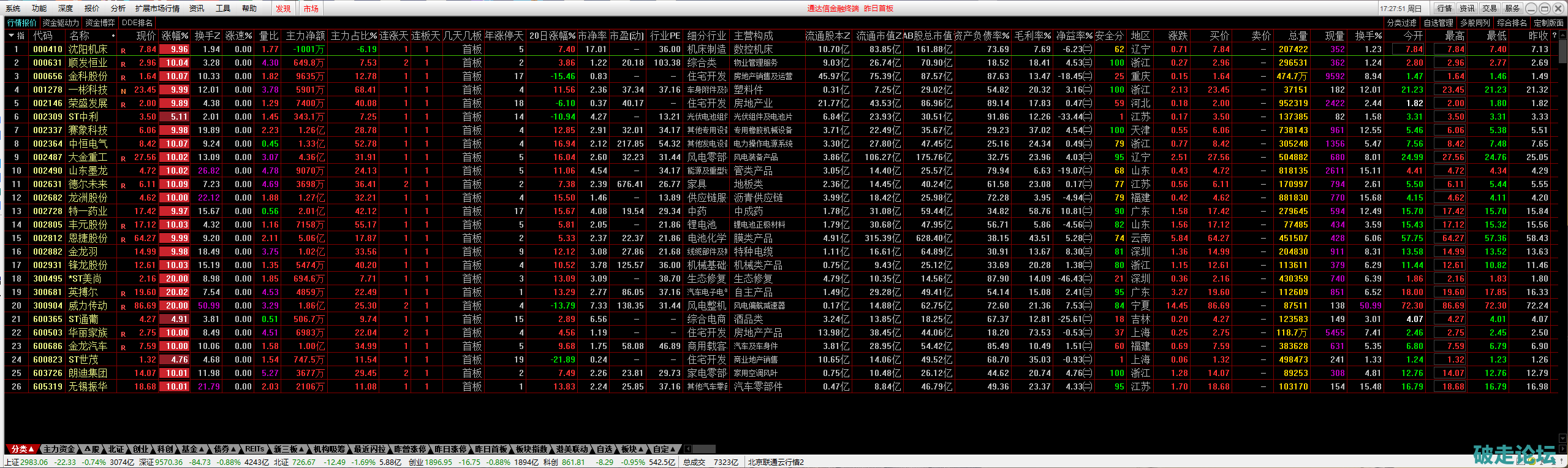Sort by the 涨幅% column header
Image resolution: width=1568 pixels, height=468 pixels.
[175, 36]
